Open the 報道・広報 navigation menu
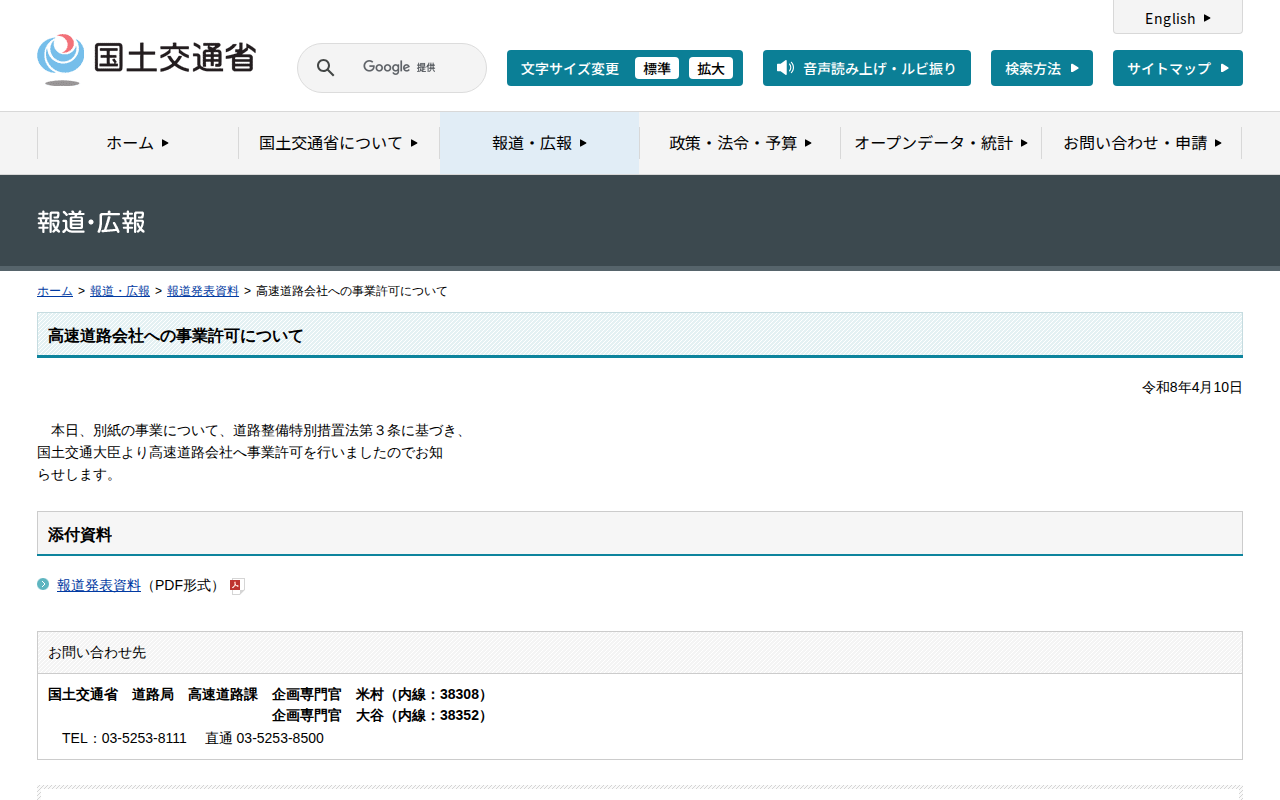This screenshot has height=800, width=1280. click(540, 143)
